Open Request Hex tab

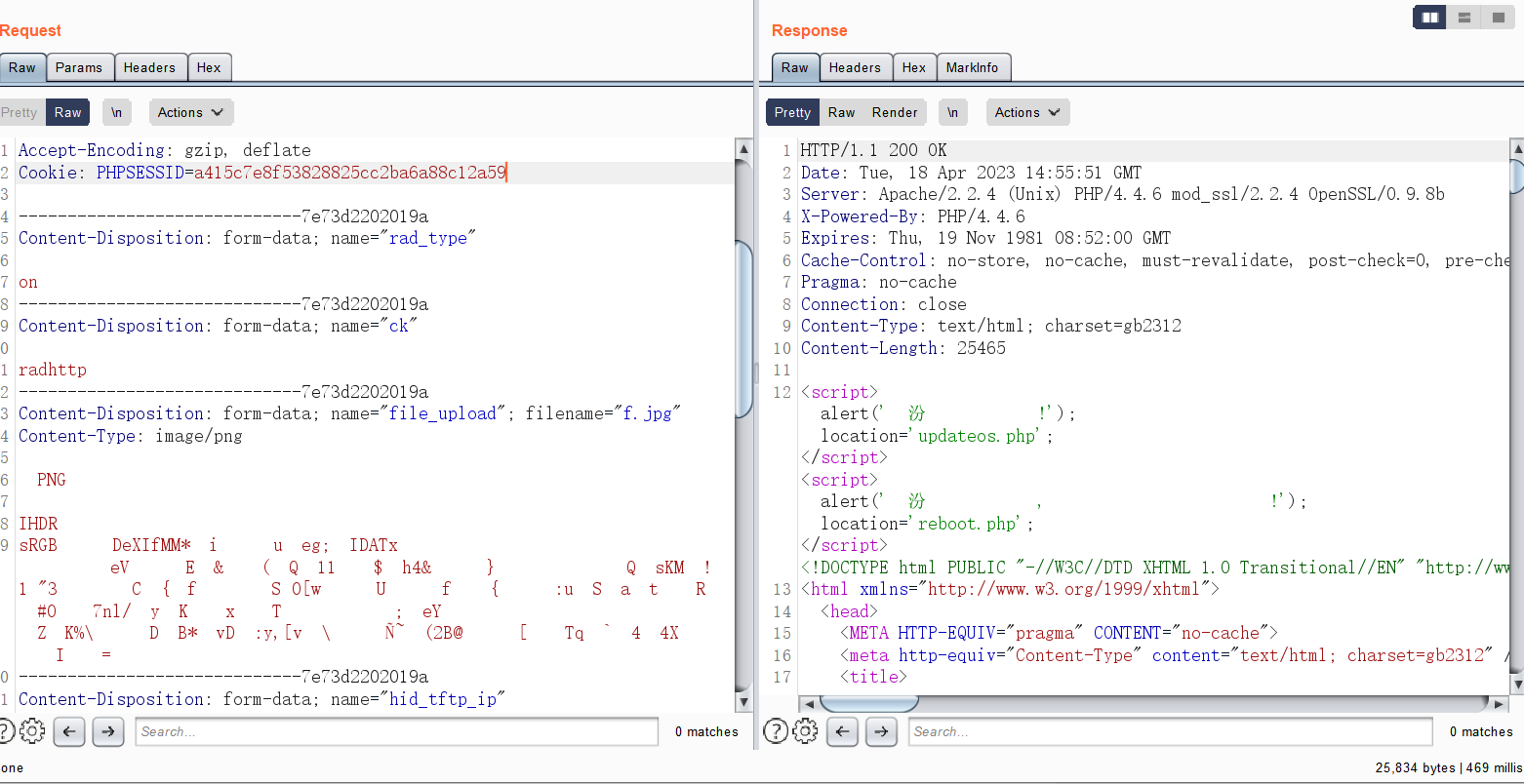click(209, 67)
